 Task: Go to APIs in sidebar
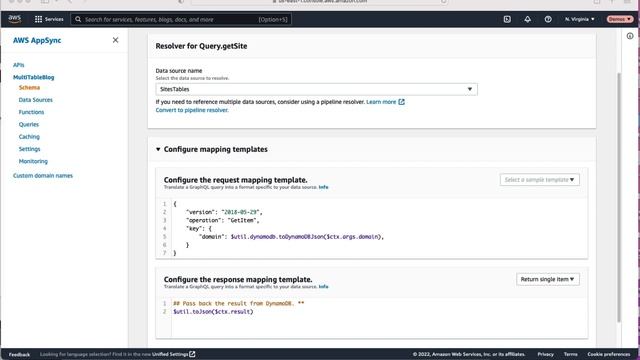tap(18, 65)
